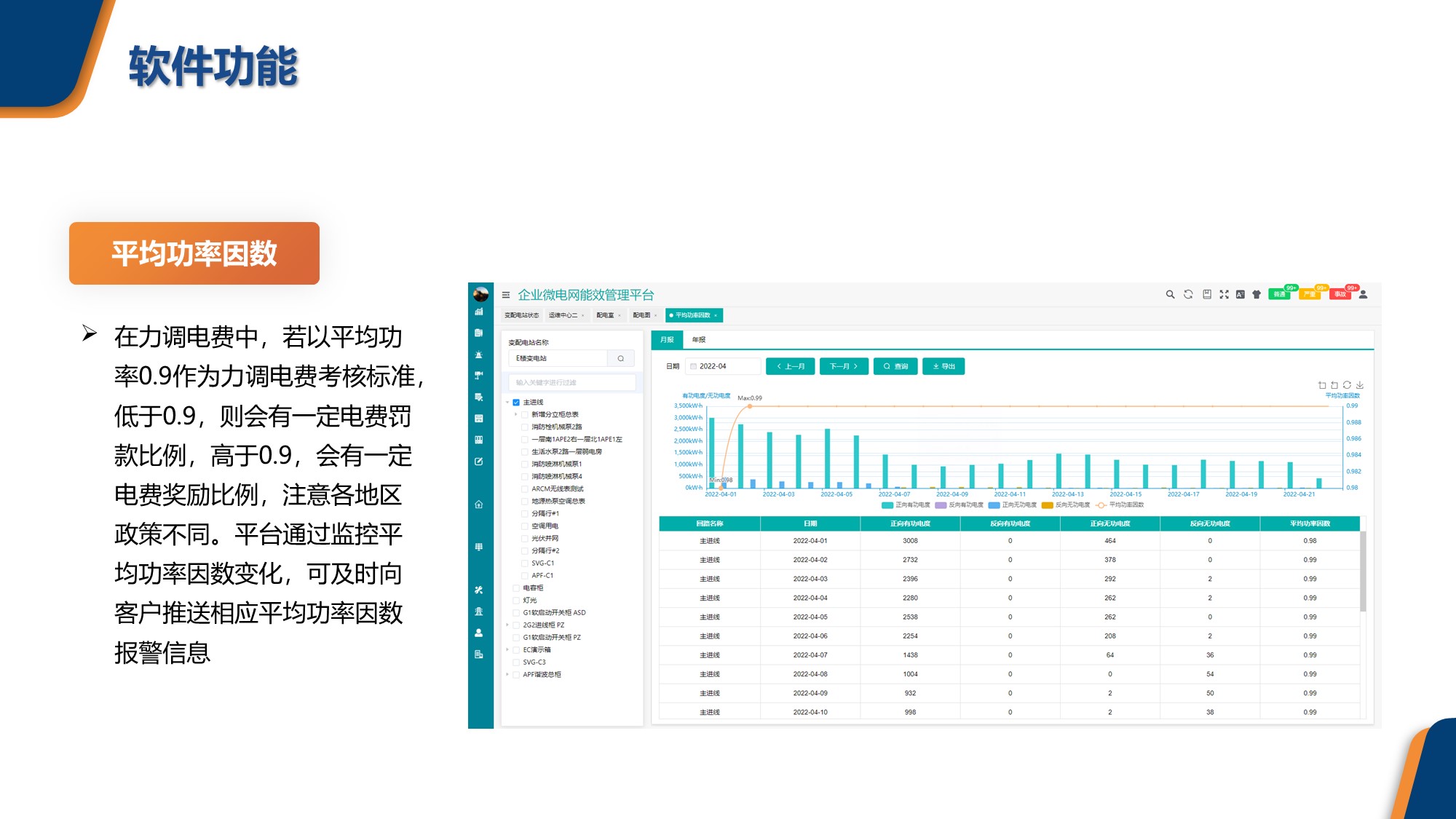Click the T-shirt theme icon
The height and width of the screenshot is (819, 1456).
[1257, 294]
